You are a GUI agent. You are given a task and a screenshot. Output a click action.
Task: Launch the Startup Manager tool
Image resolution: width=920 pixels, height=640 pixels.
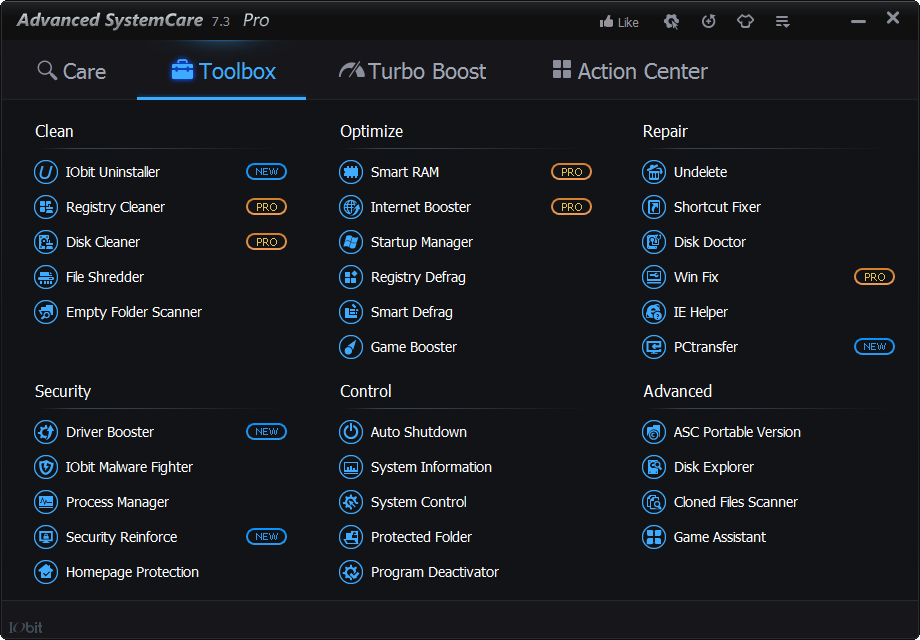[x=421, y=242]
